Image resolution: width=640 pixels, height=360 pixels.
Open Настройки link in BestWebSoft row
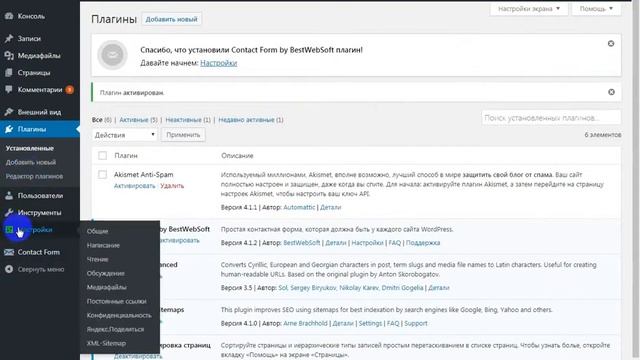pos(367,242)
